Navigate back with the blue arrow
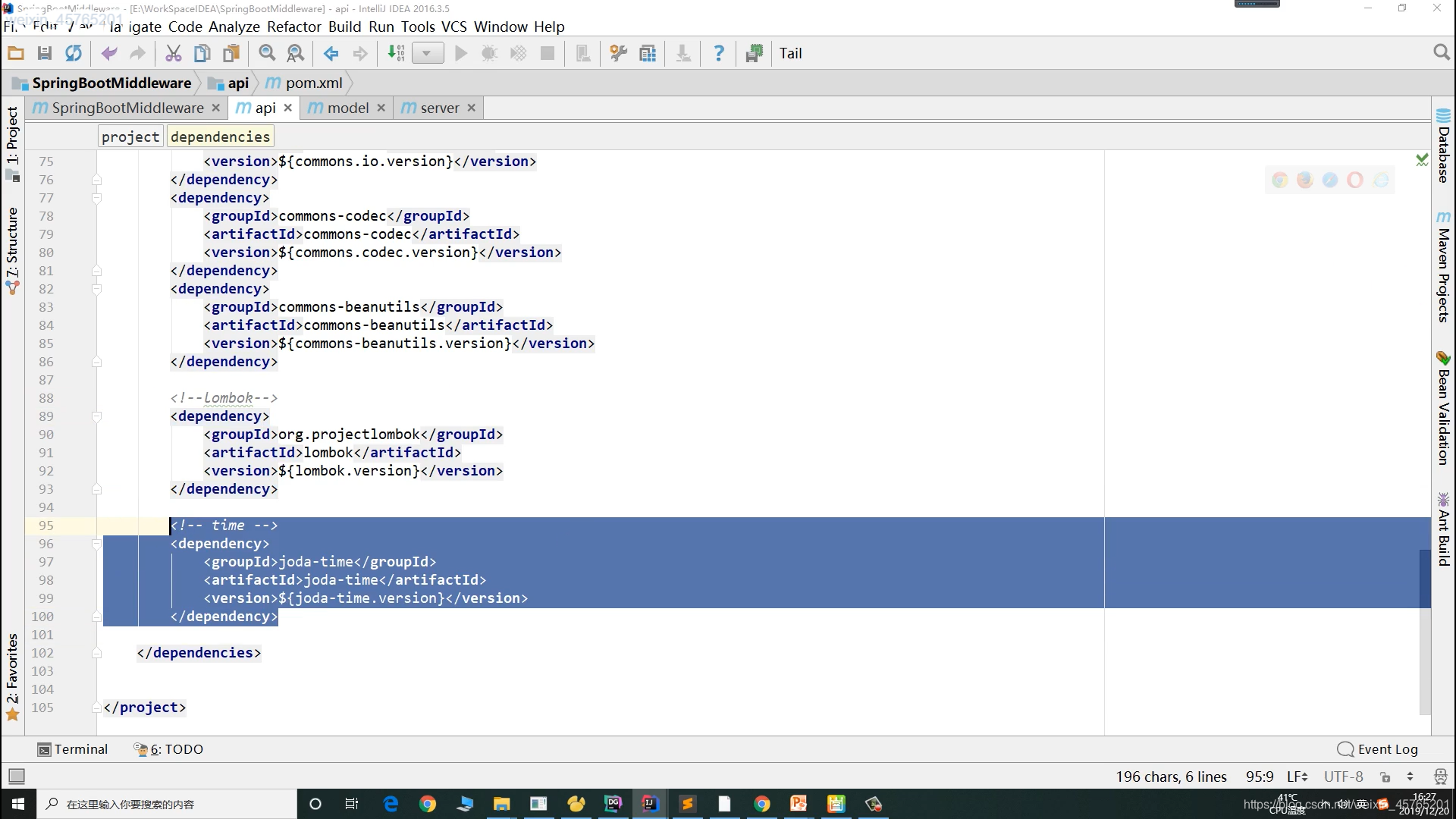This screenshot has width=1456, height=819. click(331, 53)
